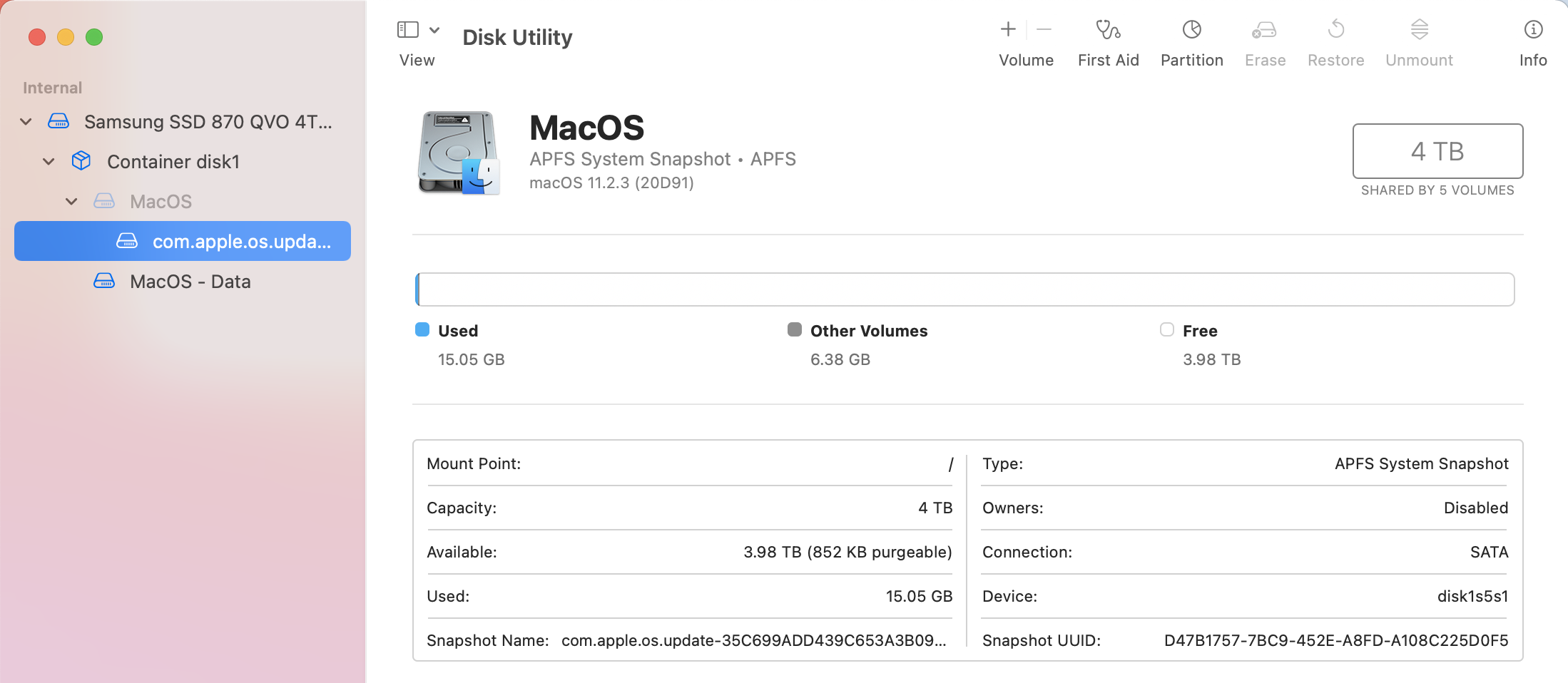Show details with the Info icon

point(1533,29)
